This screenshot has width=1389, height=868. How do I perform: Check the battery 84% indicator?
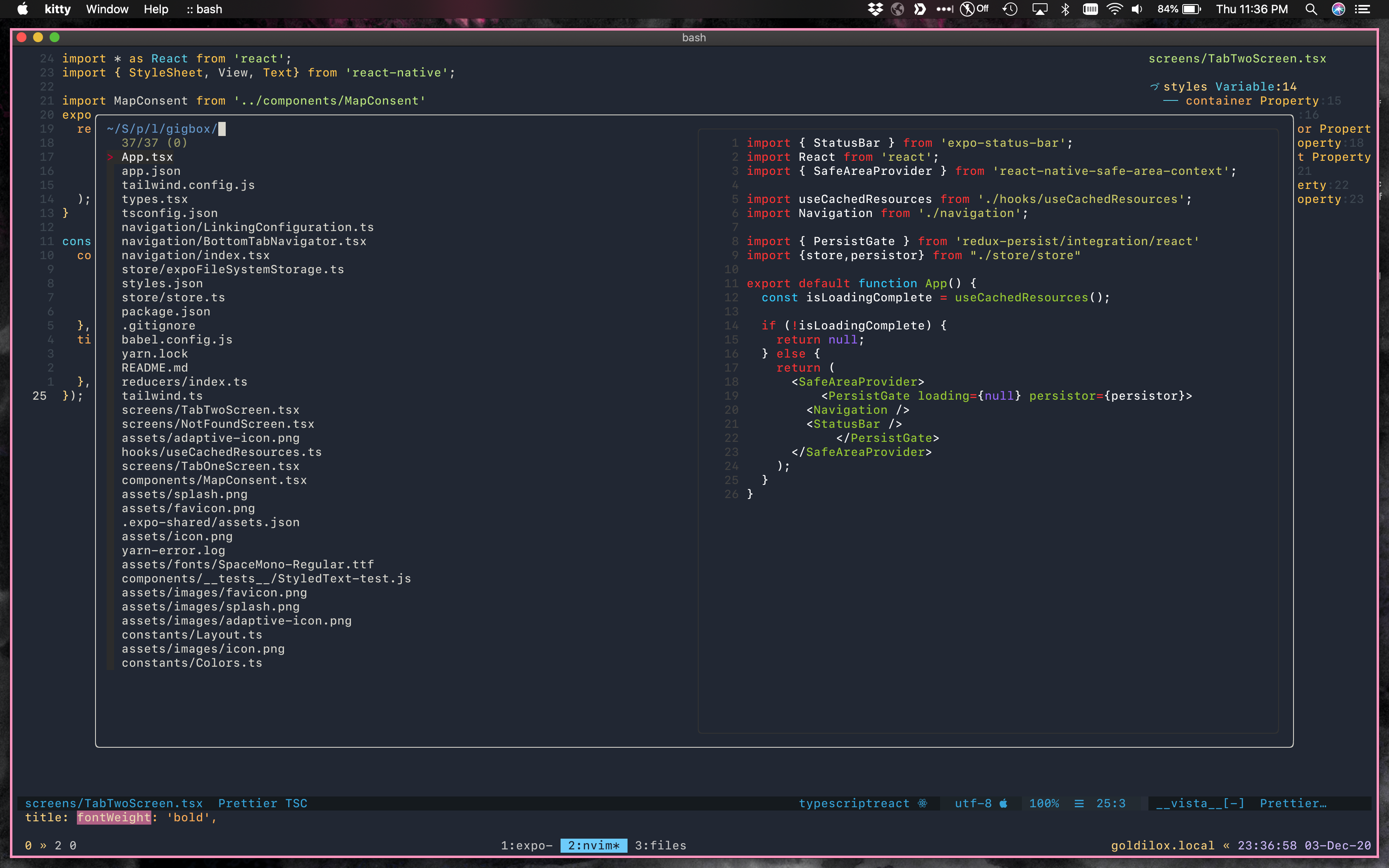(1178, 9)
